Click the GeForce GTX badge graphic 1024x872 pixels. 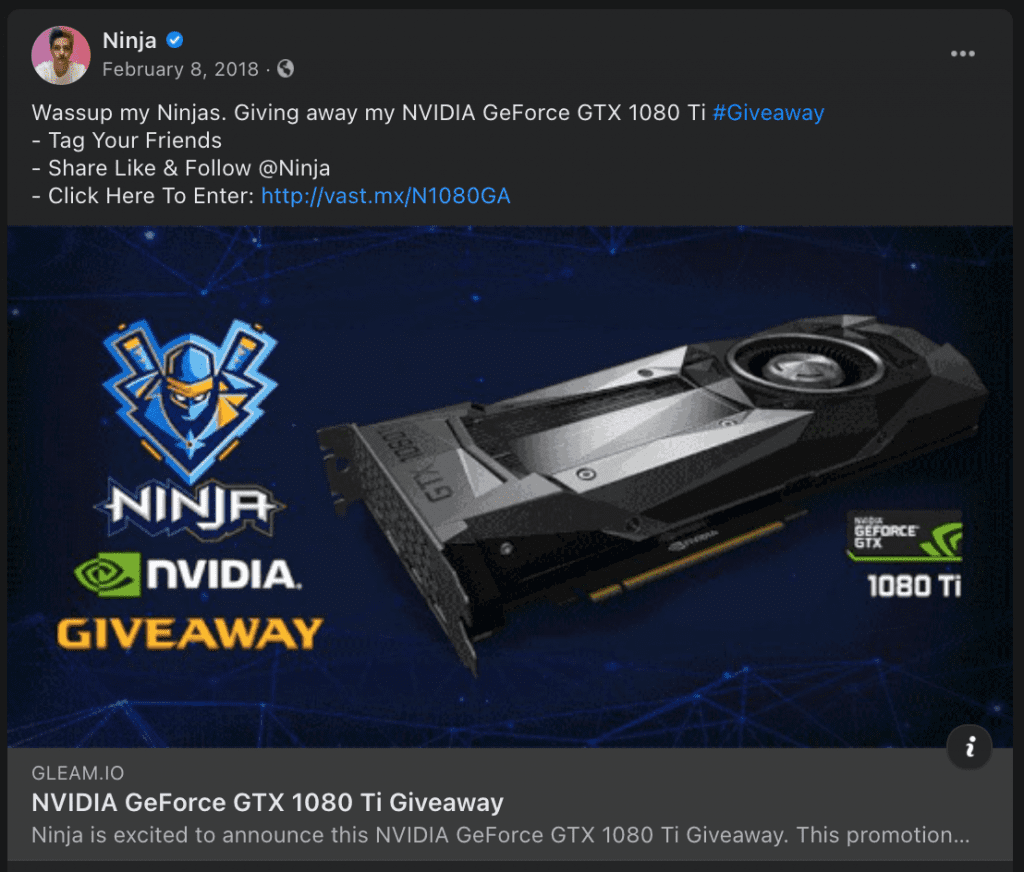[x=904, y=536]
